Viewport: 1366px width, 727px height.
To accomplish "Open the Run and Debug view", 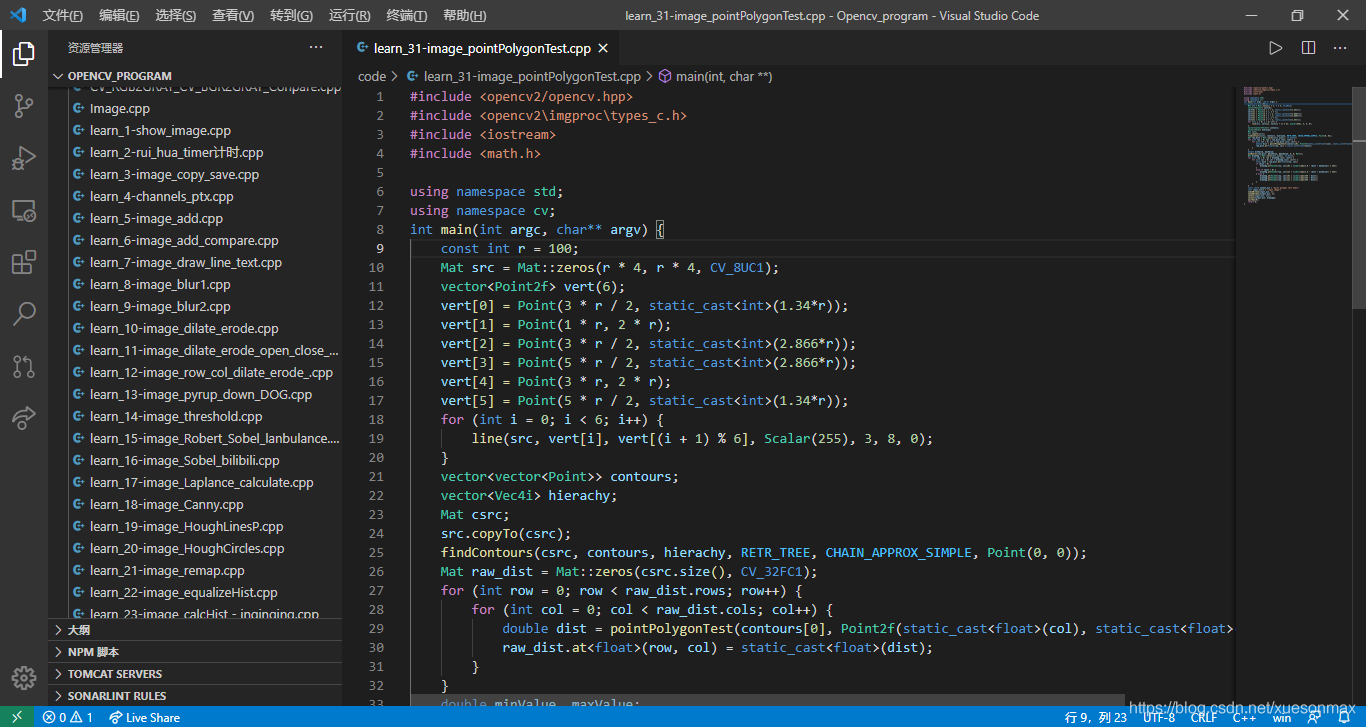I will [23, 158].
